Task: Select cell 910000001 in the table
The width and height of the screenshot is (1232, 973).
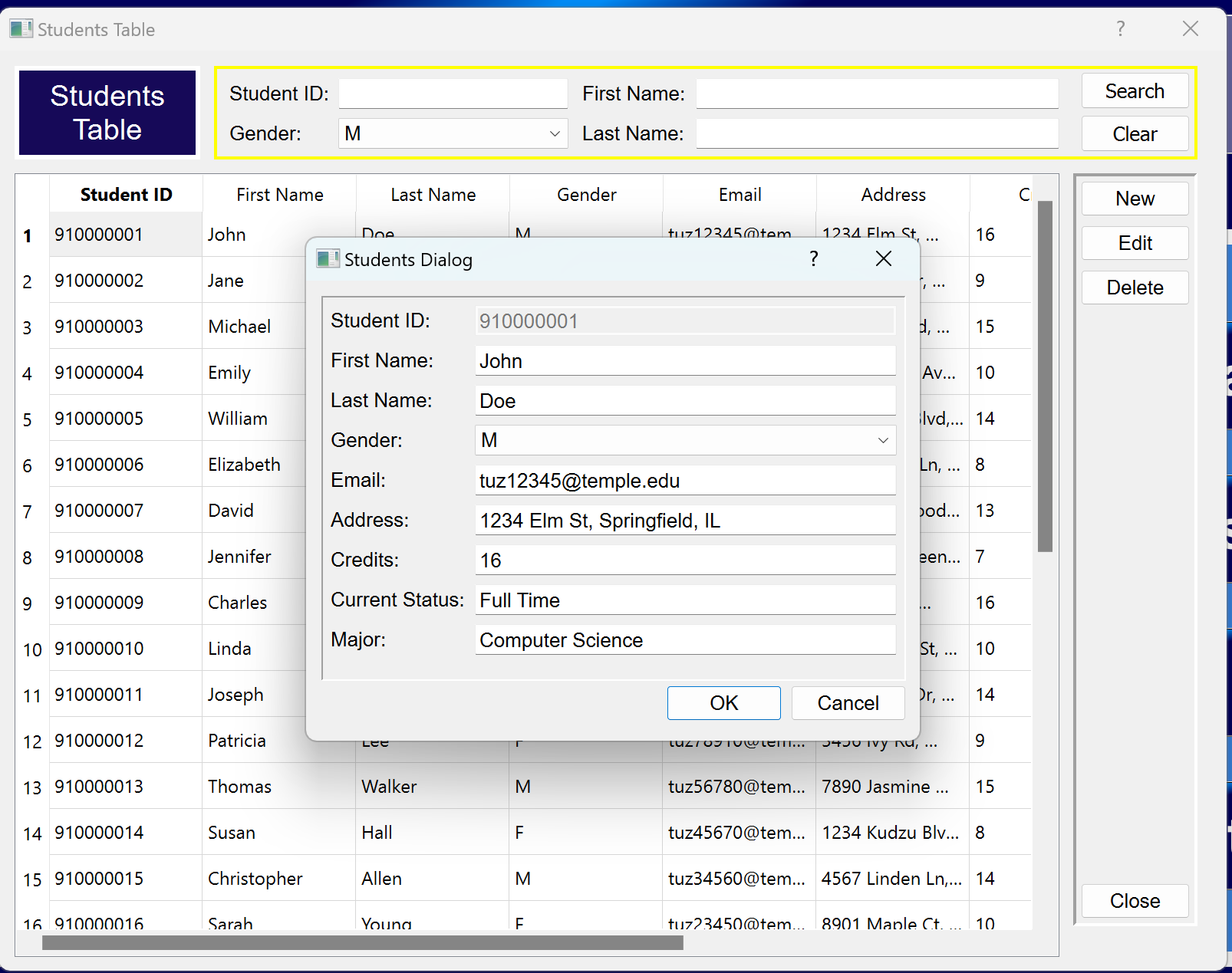Action: pyautogui.click(x=126, y=235)
